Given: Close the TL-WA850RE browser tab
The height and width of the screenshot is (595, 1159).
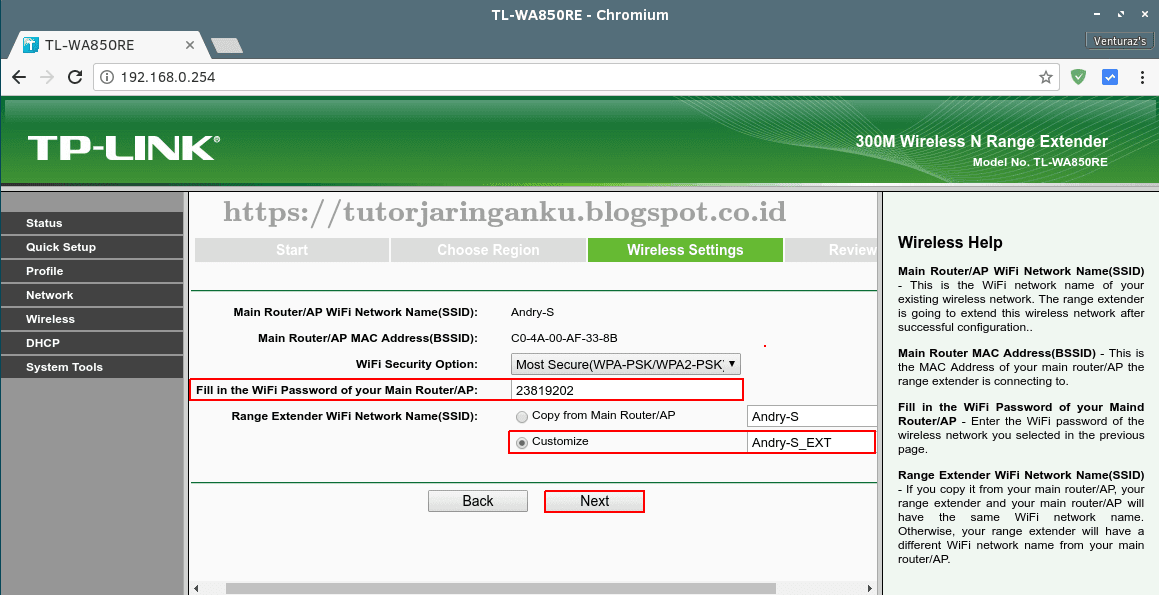Looking at the screenshot, I should [190, 45].
